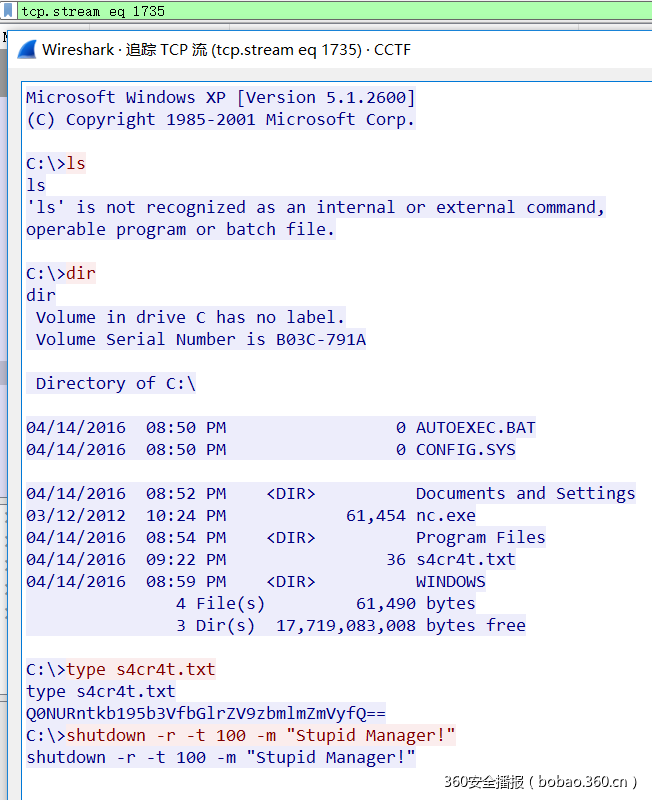
Task: Select the 'type s4cr4t.txt' command
Action: click(141, 669)
